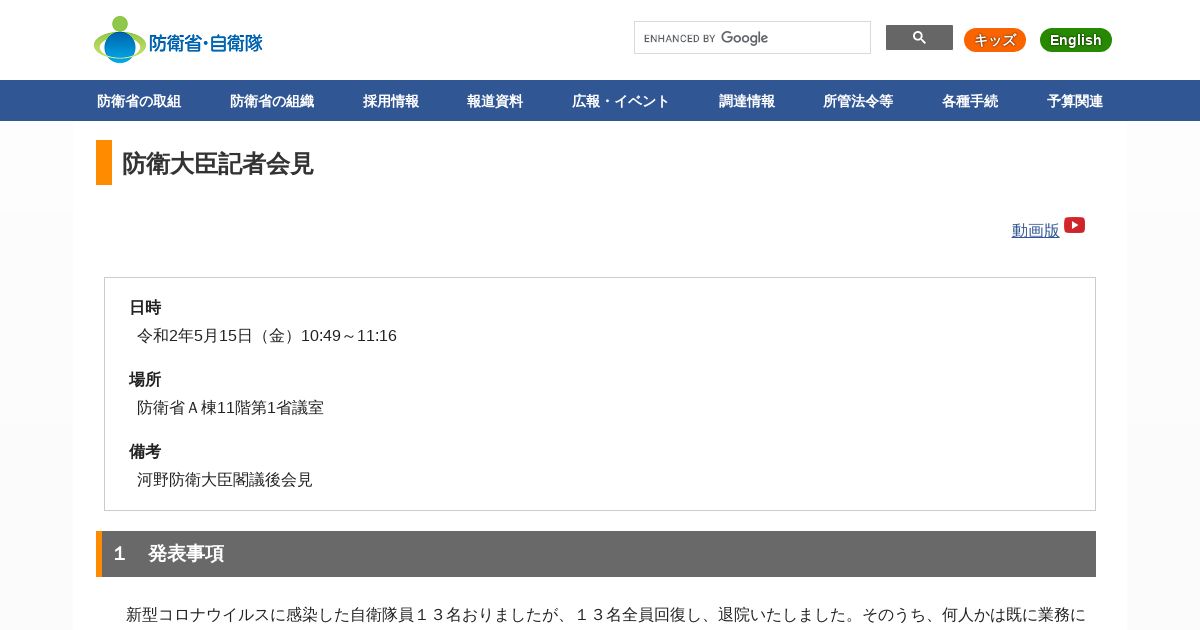Open the 調達情報 menu
This screenshot has width=1200, height=630.
(747, 101)
